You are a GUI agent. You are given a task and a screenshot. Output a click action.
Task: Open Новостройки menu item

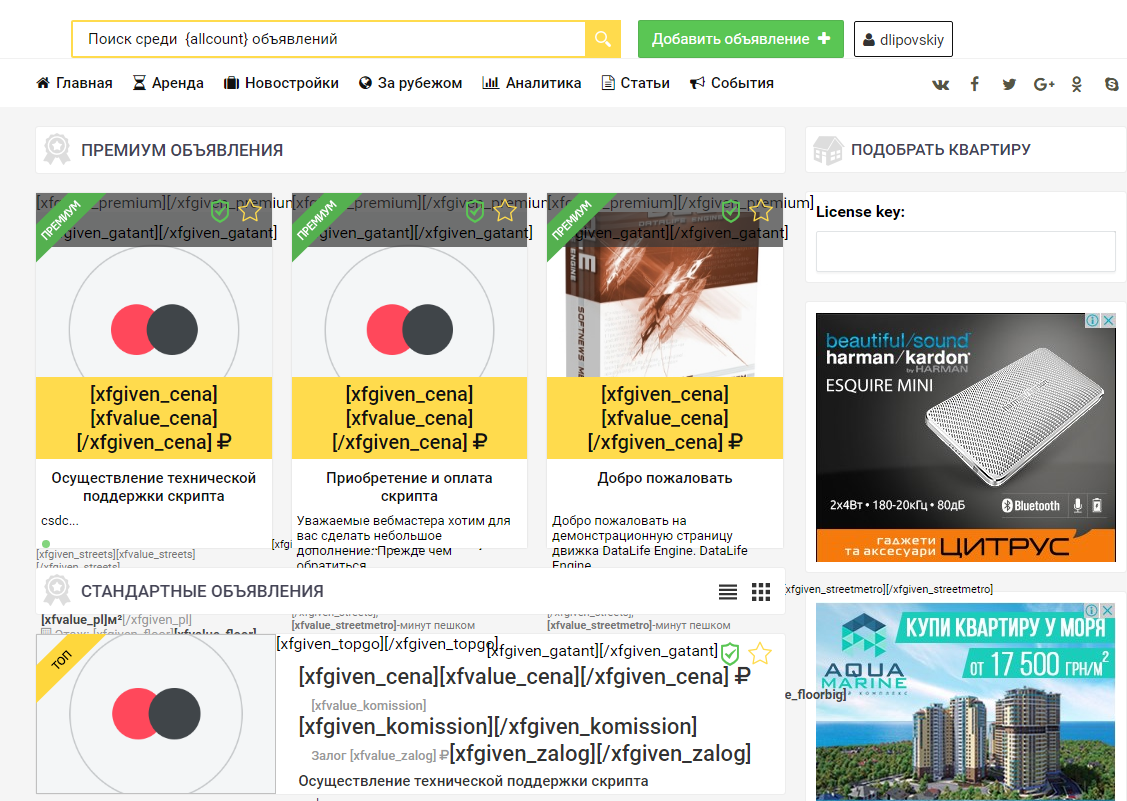tap(281, 83)
